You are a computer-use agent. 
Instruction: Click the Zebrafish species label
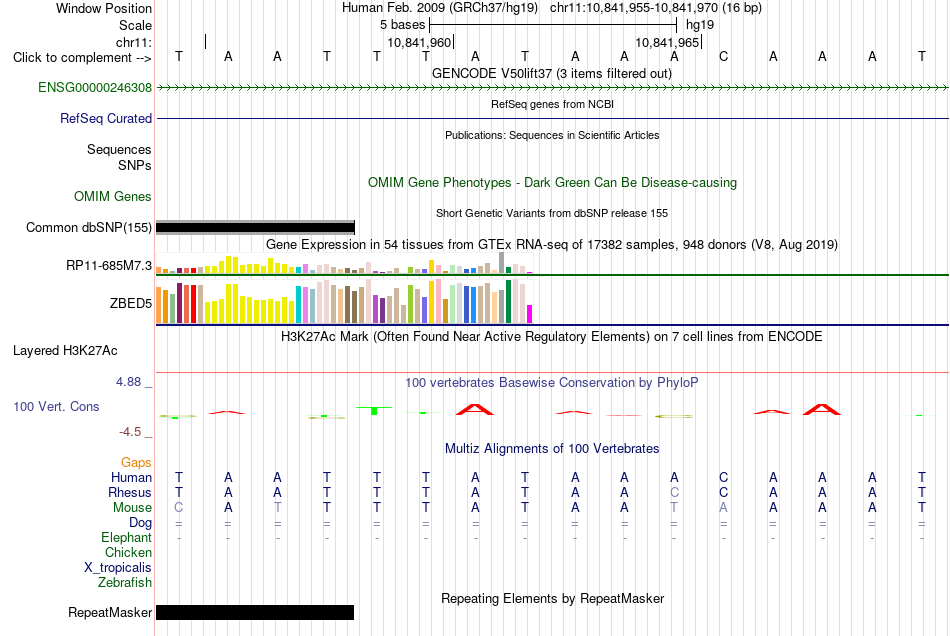pyautogui.click(x=125, y=582)
